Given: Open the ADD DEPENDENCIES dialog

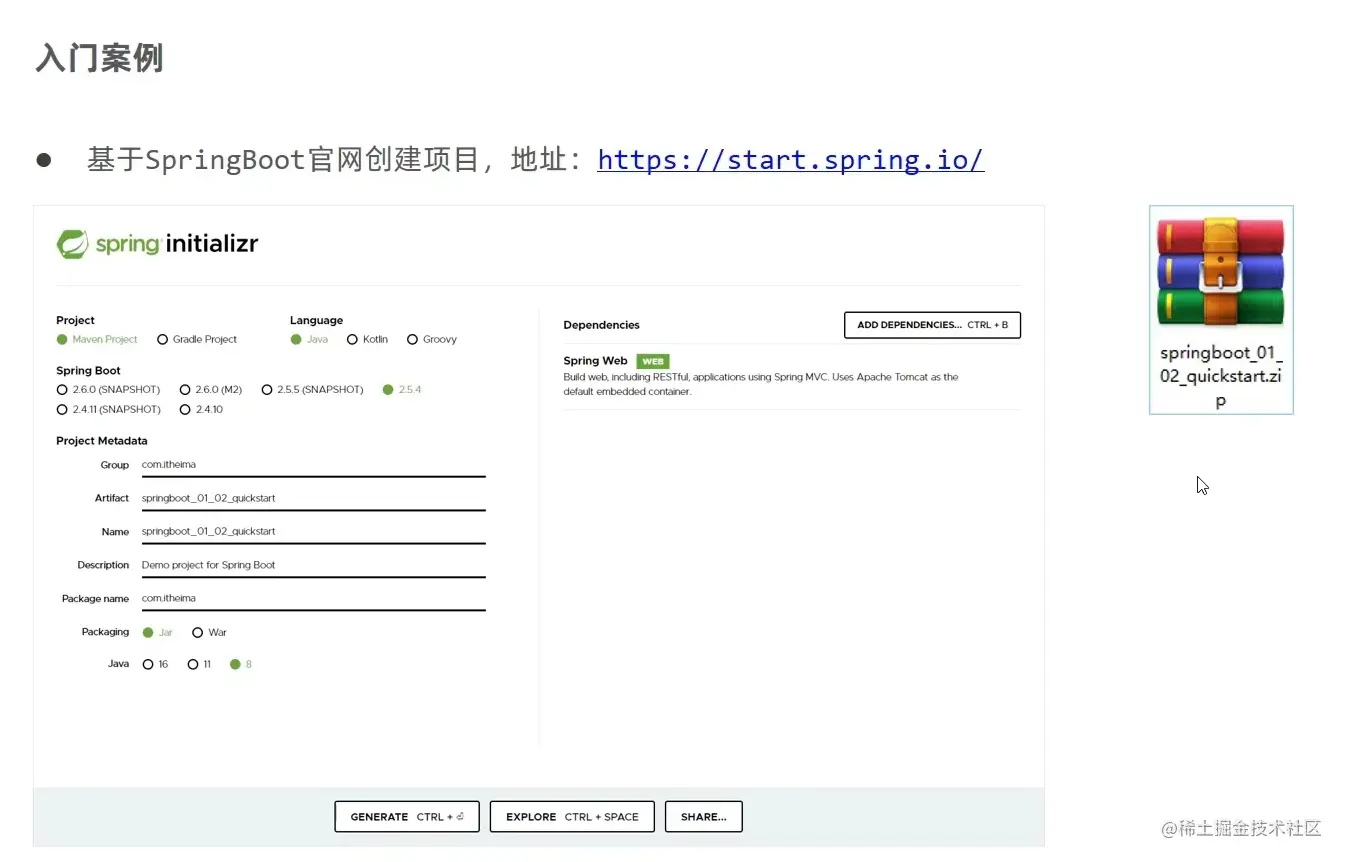Looking at the screenshot, I should click(x=931, y=324).
